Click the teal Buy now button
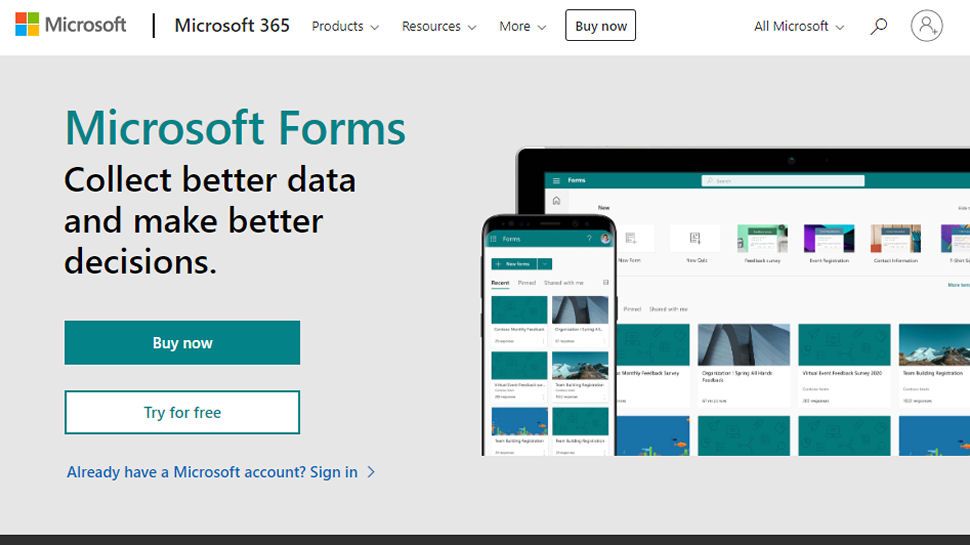 [x=182, y=343]
